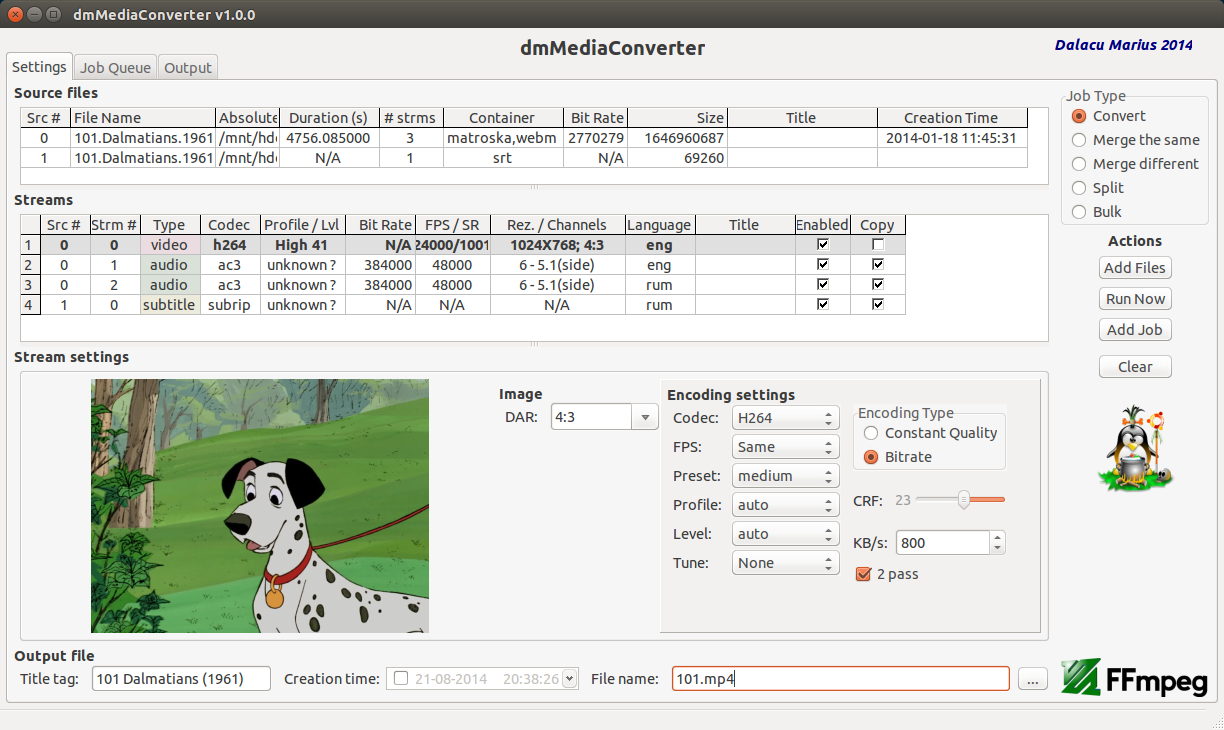Toggle Enabled for the subrip subtitle stream
Viewport: 1224px width, 730px height.
tap(823, 305)
